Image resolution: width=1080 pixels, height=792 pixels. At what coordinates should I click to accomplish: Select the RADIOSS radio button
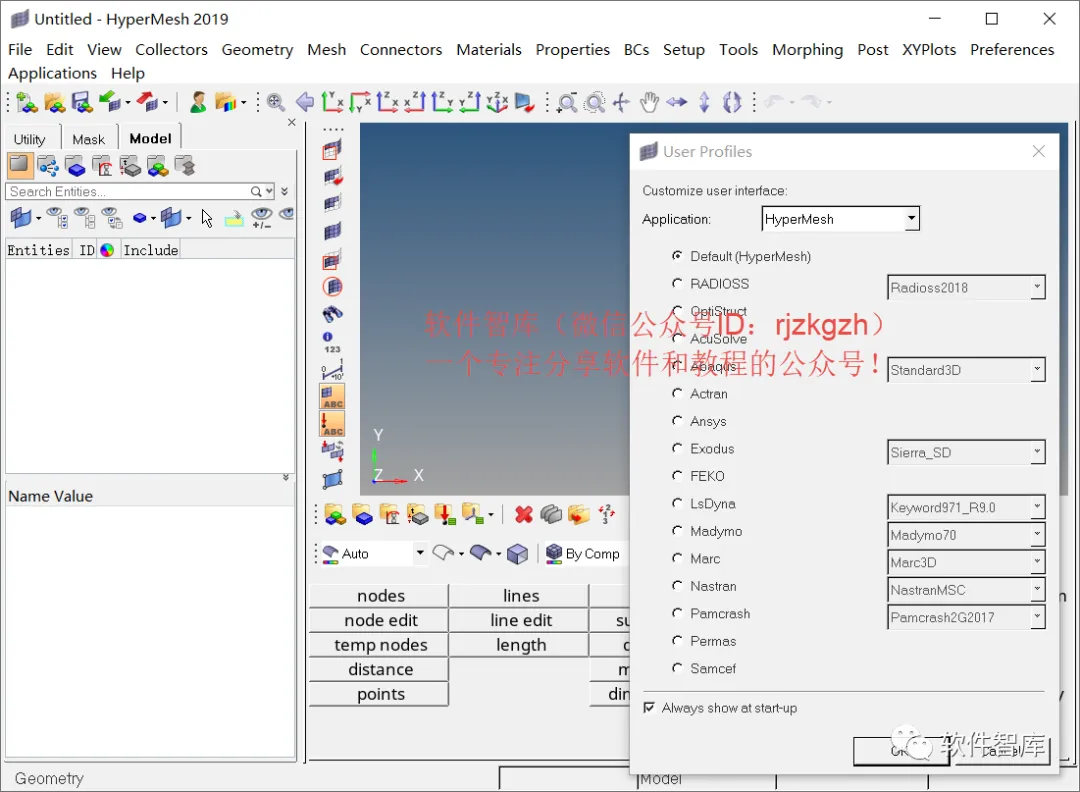pyautogui.click(x=677, y=283)
